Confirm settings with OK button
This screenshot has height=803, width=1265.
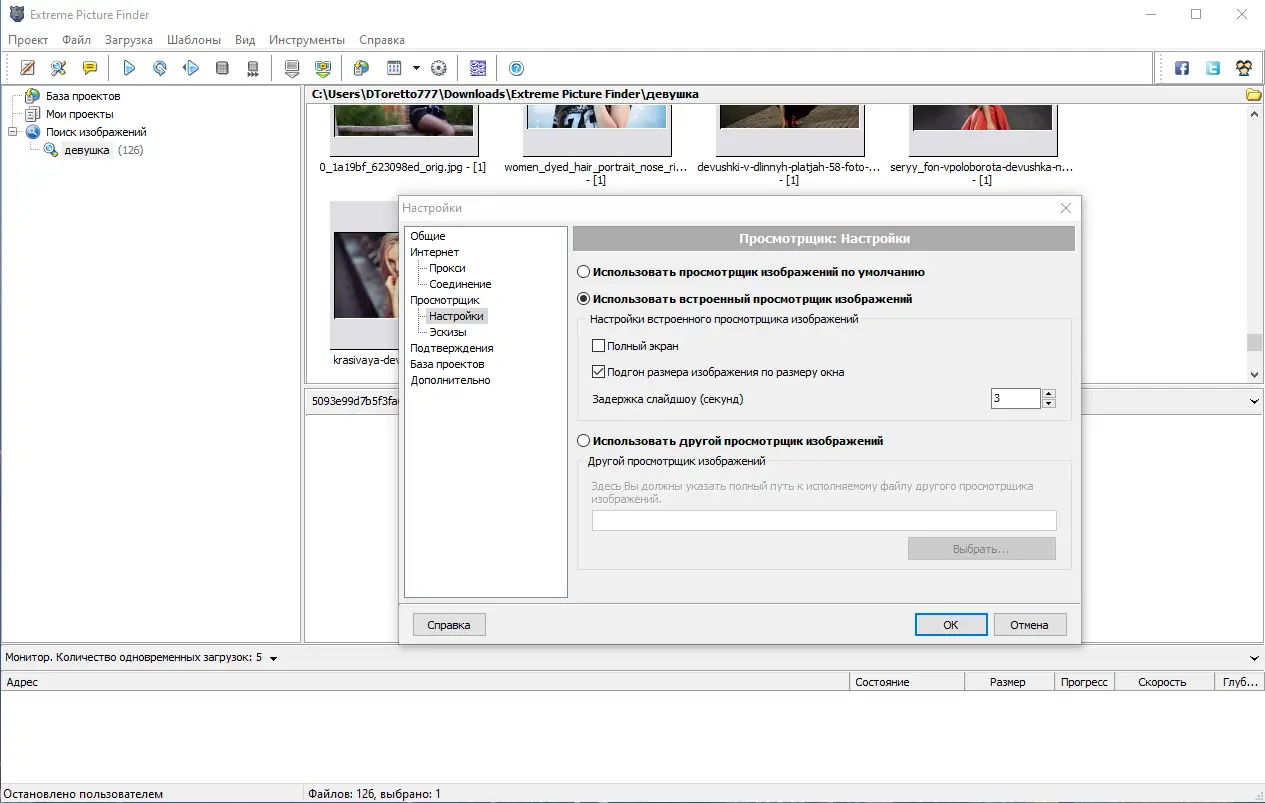tap(949, 624)
